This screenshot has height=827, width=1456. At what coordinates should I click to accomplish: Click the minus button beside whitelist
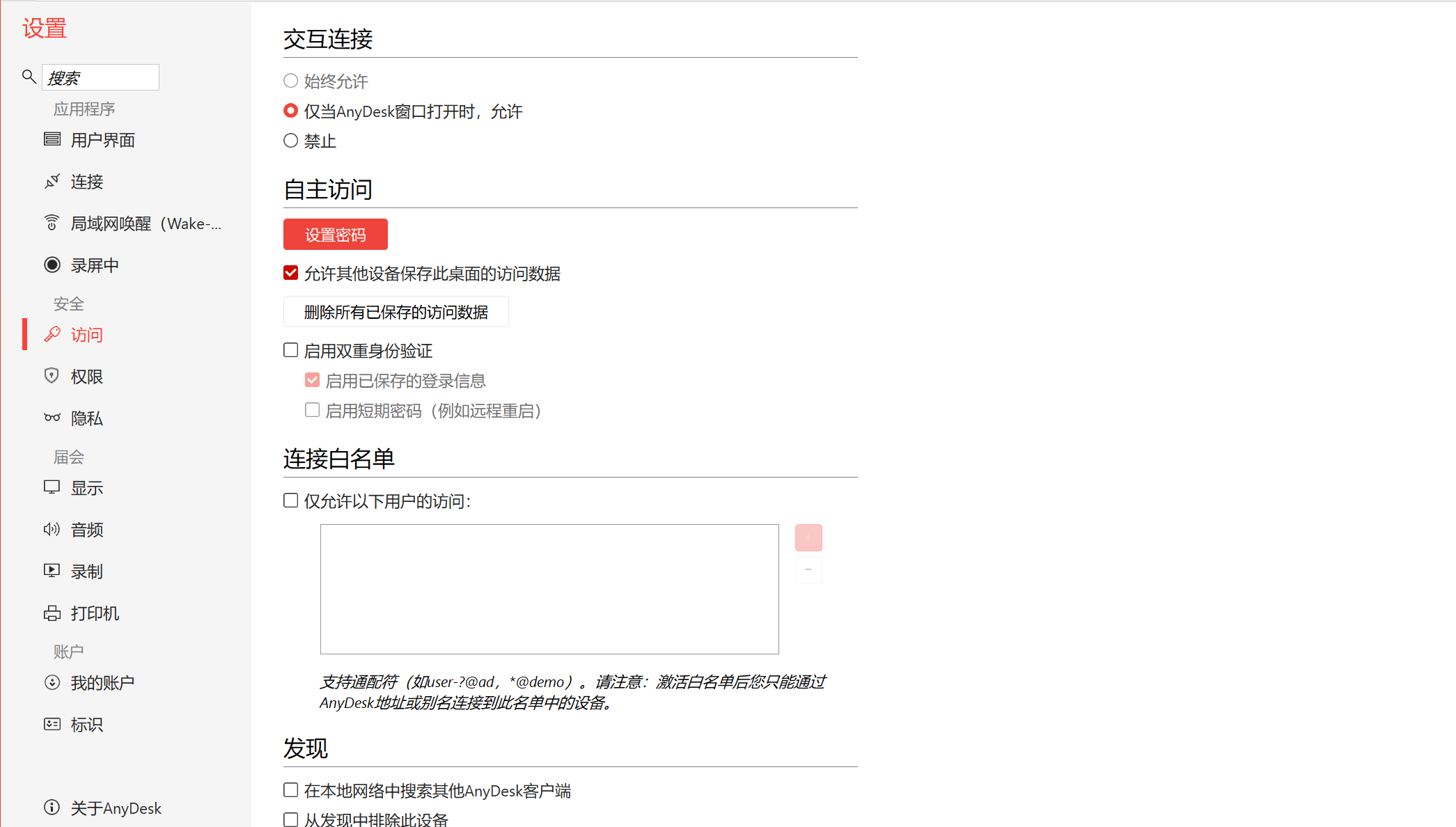tap(808, 569)
